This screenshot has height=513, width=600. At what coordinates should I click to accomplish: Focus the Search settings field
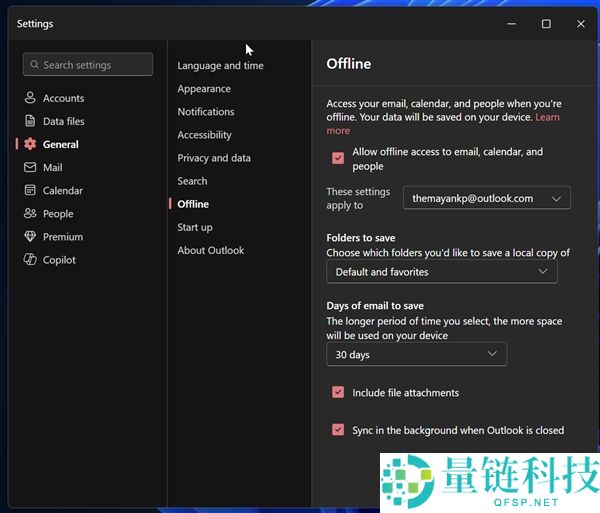[x=88, y=64]
